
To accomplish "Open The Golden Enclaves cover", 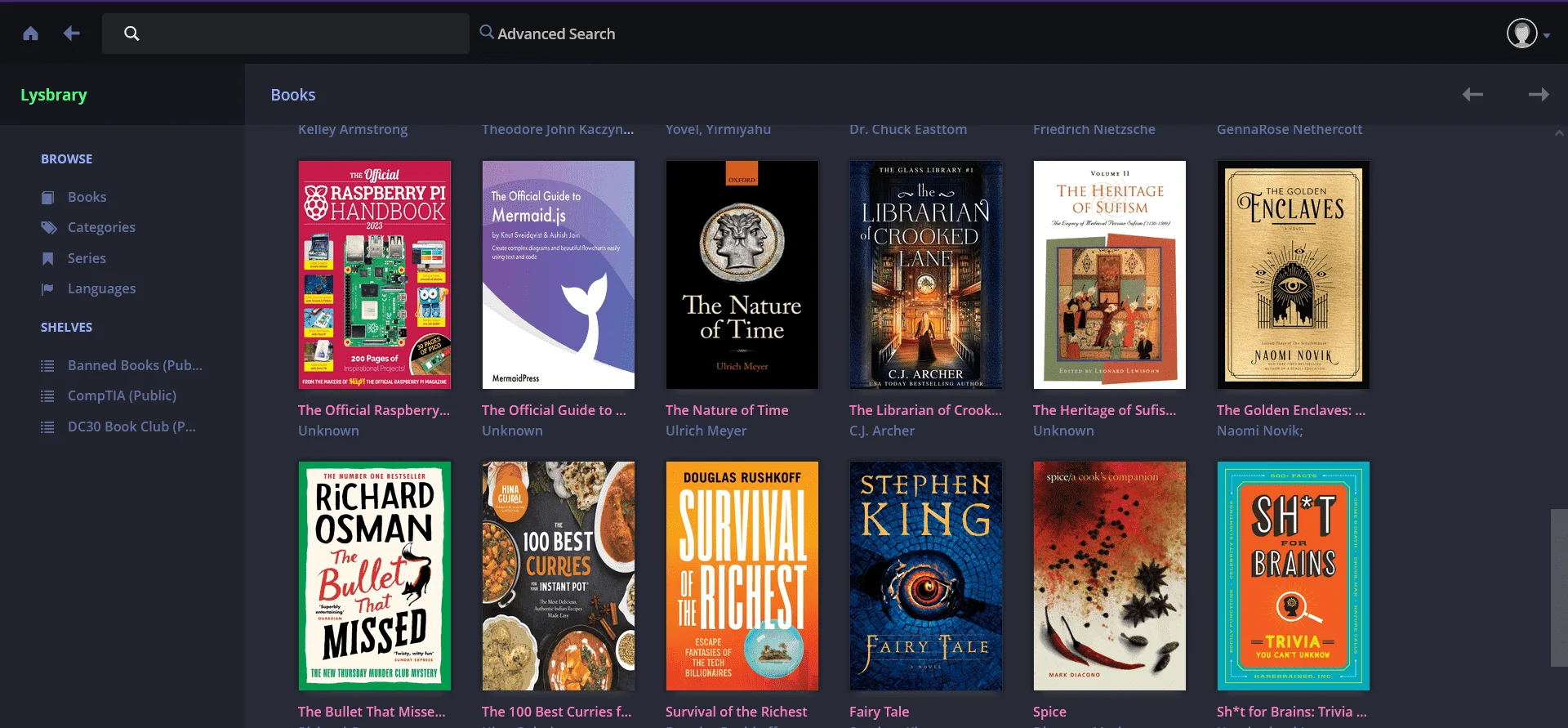I will tap(1294, 275).
